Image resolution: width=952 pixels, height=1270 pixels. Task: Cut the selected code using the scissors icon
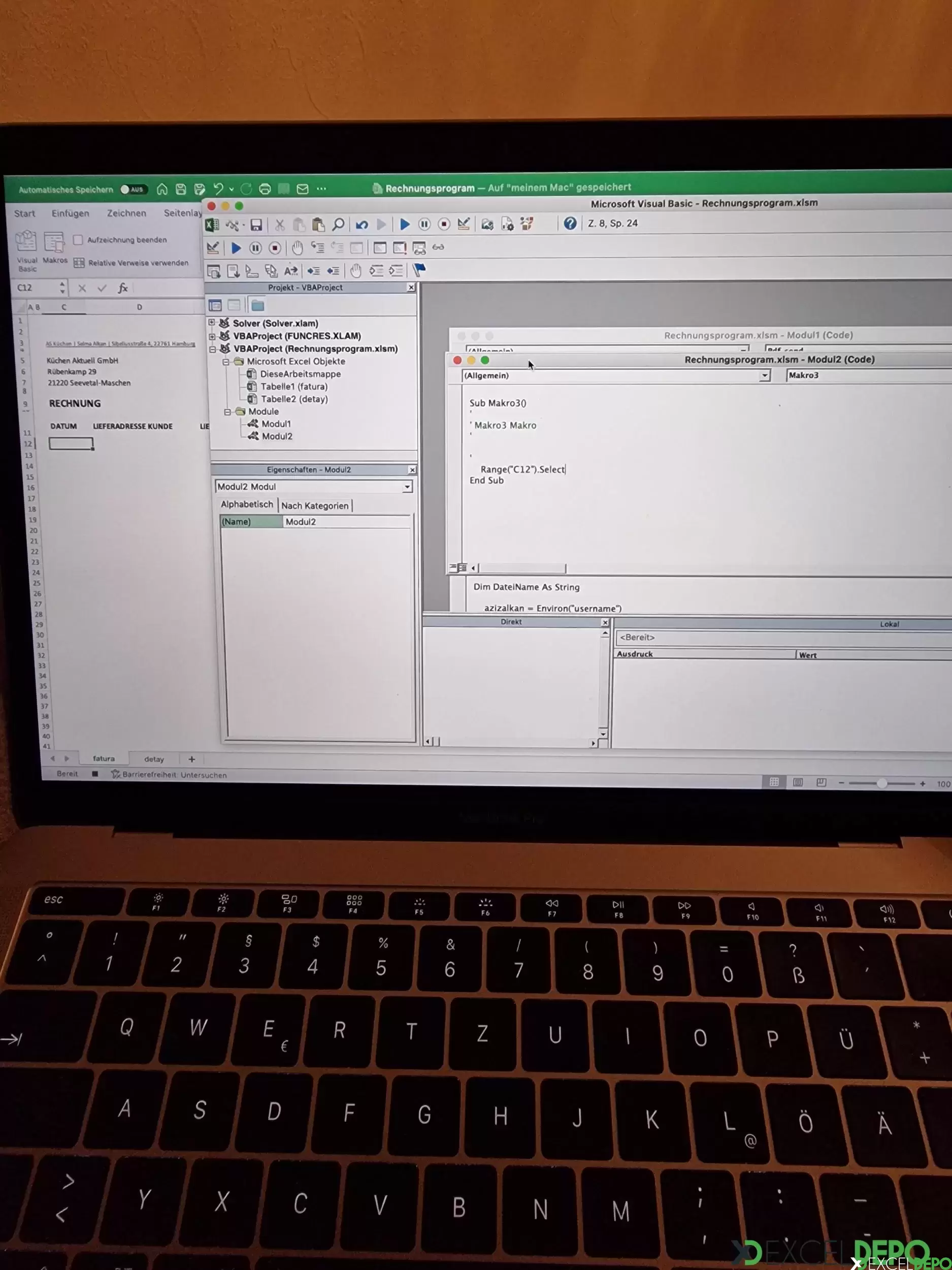tap(279, 225)
